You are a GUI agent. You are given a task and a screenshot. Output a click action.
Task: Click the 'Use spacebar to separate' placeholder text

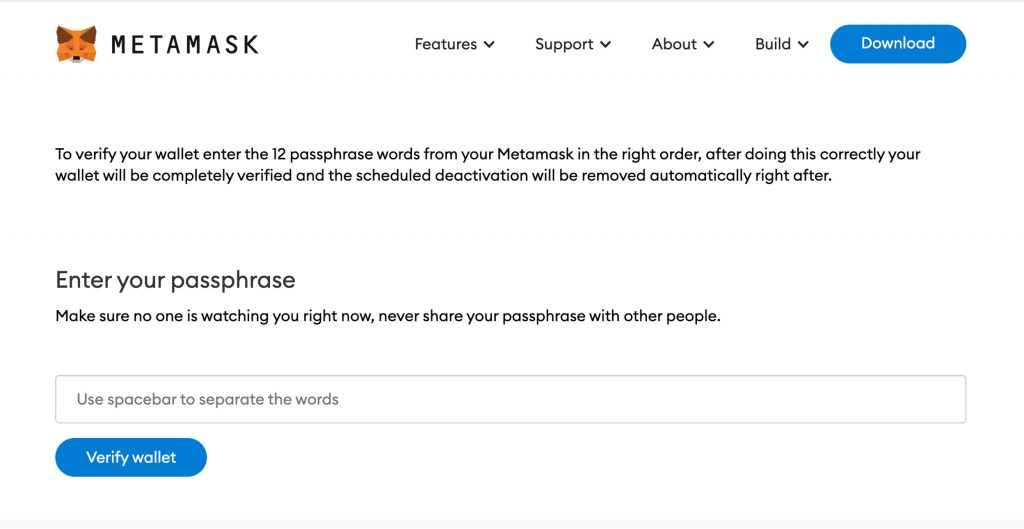click(208, 399)
